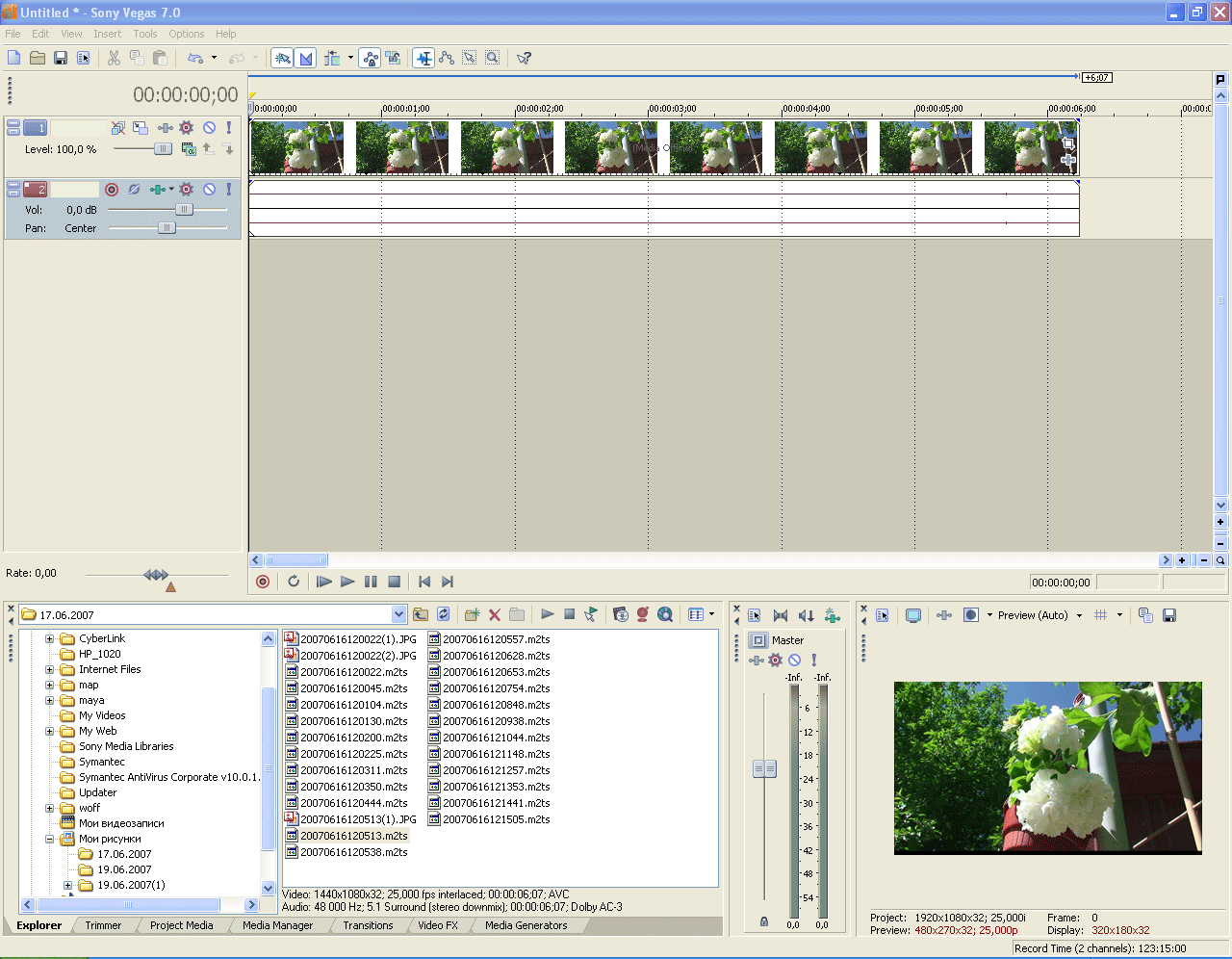Enable snapping in the main toolbar
This screenshot has width=1232, height=959.
(282, 59)
